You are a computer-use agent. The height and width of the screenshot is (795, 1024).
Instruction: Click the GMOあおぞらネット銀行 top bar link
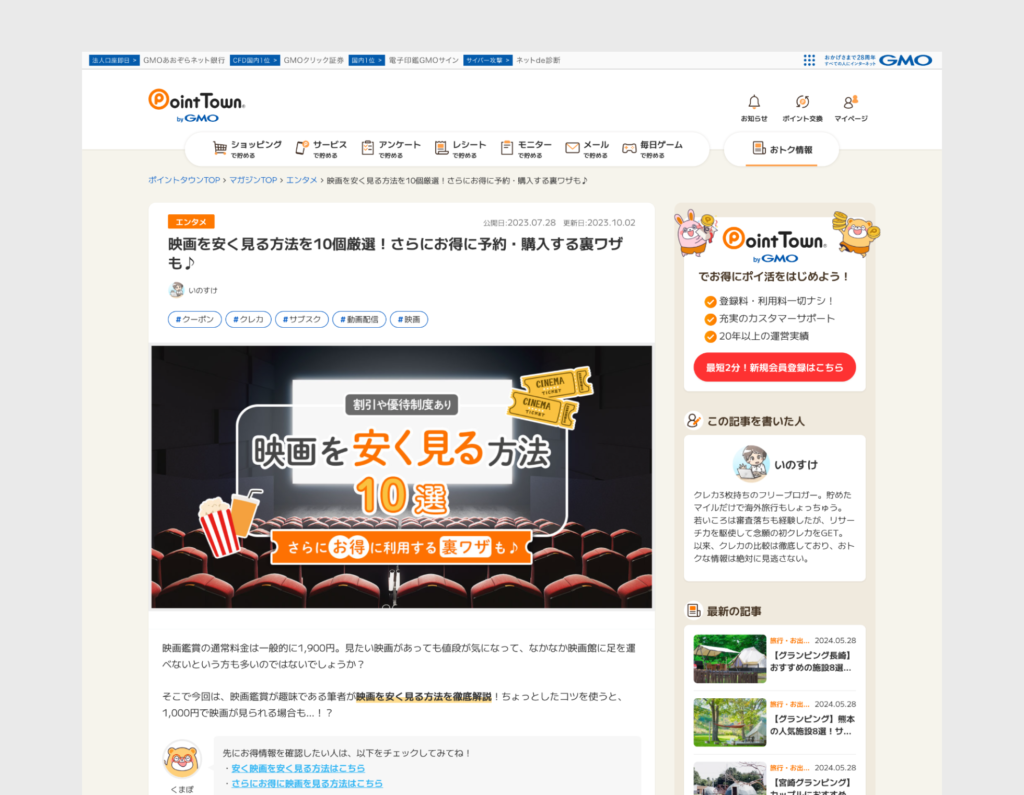[184, 60]
